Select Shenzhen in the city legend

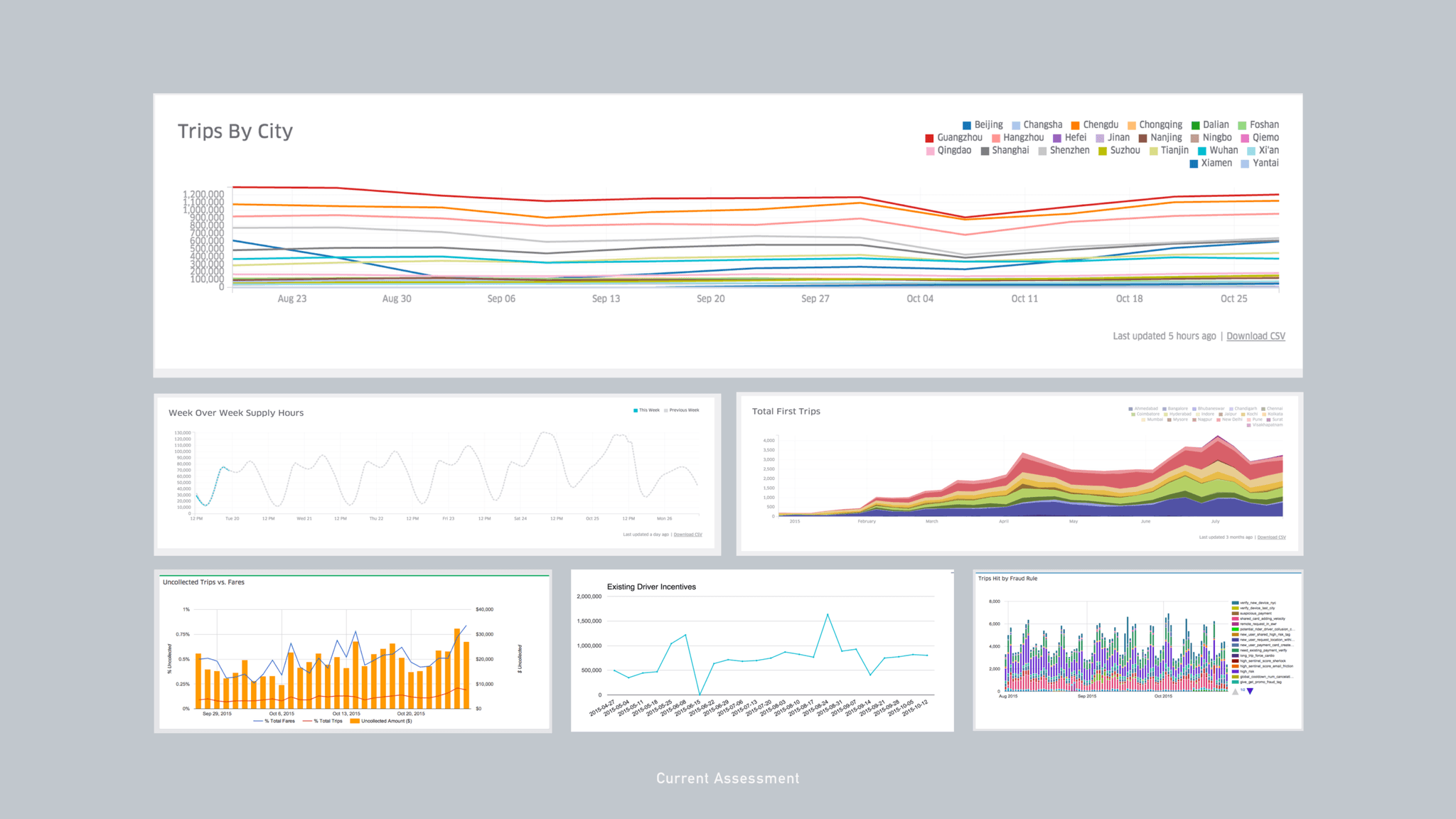coord(1064,150)
